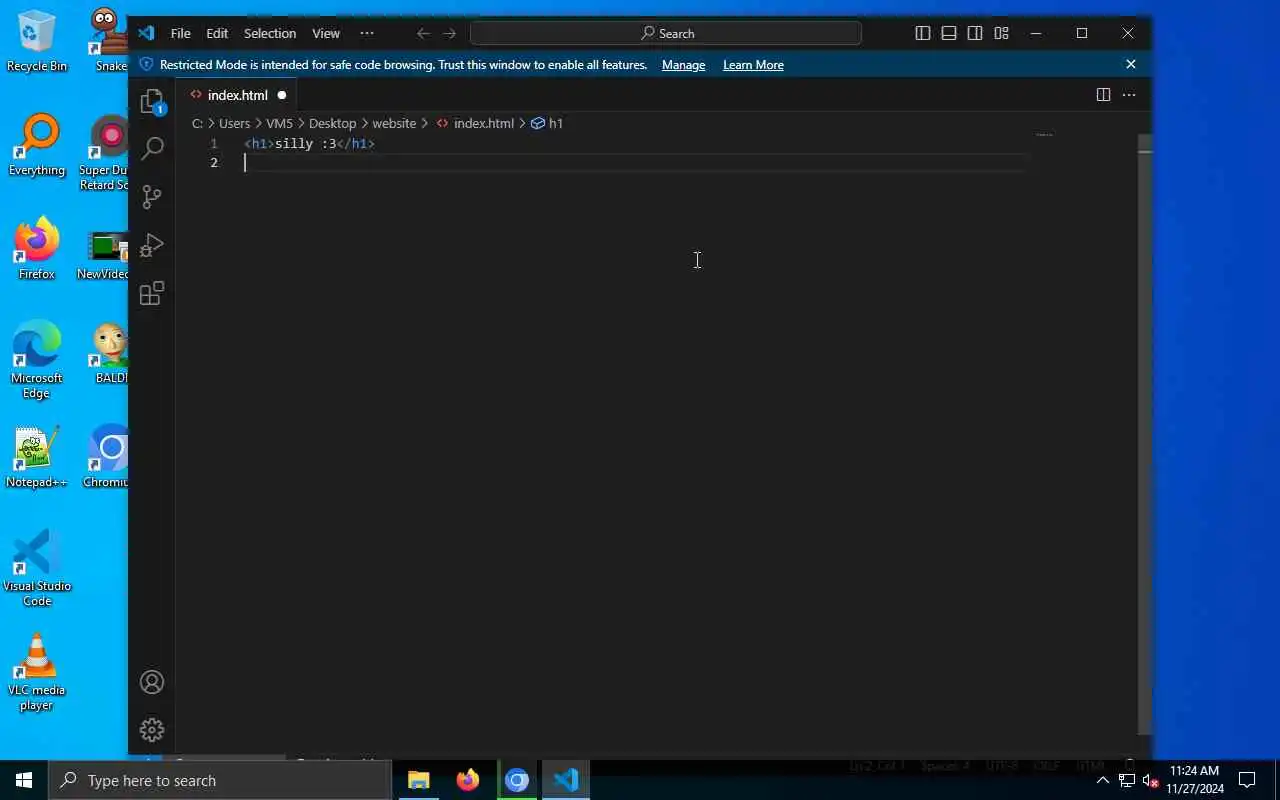Open the Run and Debug view

[x=152, y=245]
